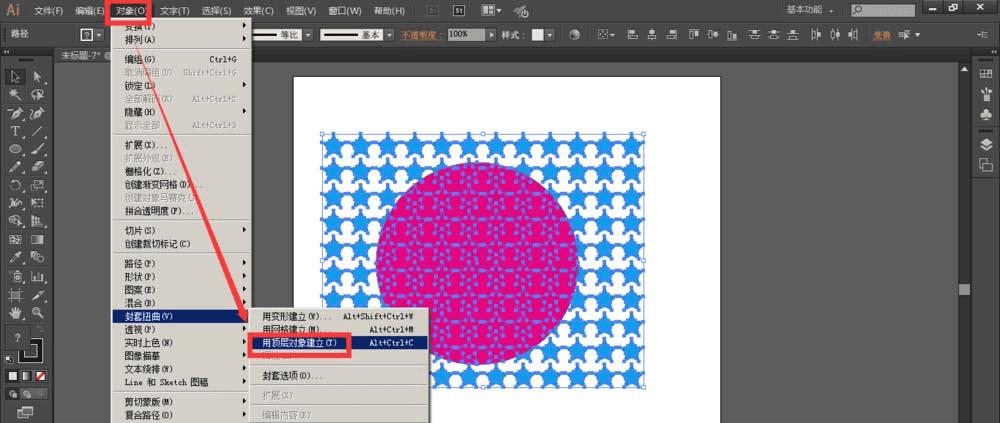Select the Magic Wand tool
1000x423 pixels.
(15, 95)
